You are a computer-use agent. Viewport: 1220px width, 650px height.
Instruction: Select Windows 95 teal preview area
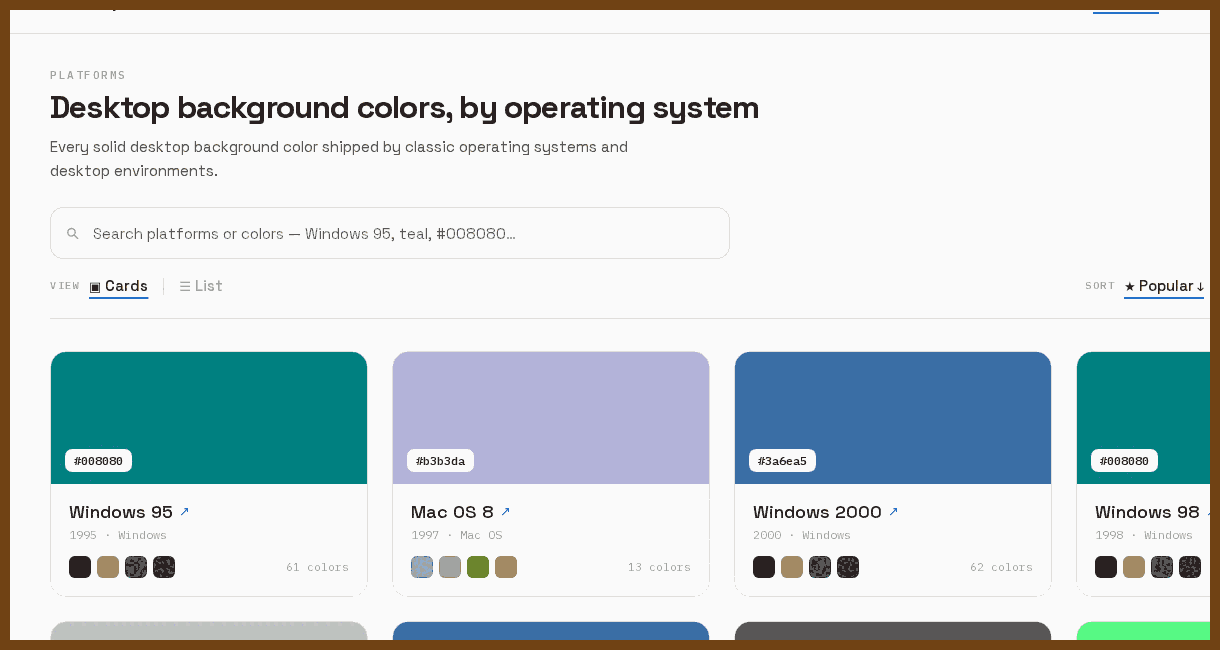click(x=209, y=418)
